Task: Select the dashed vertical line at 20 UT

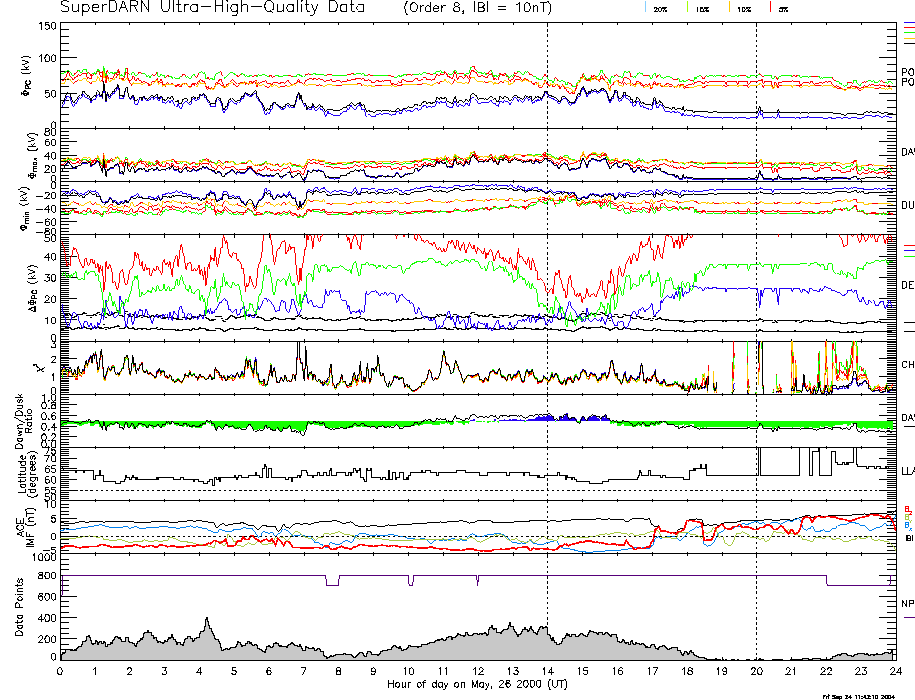Action: click(756, 300)
